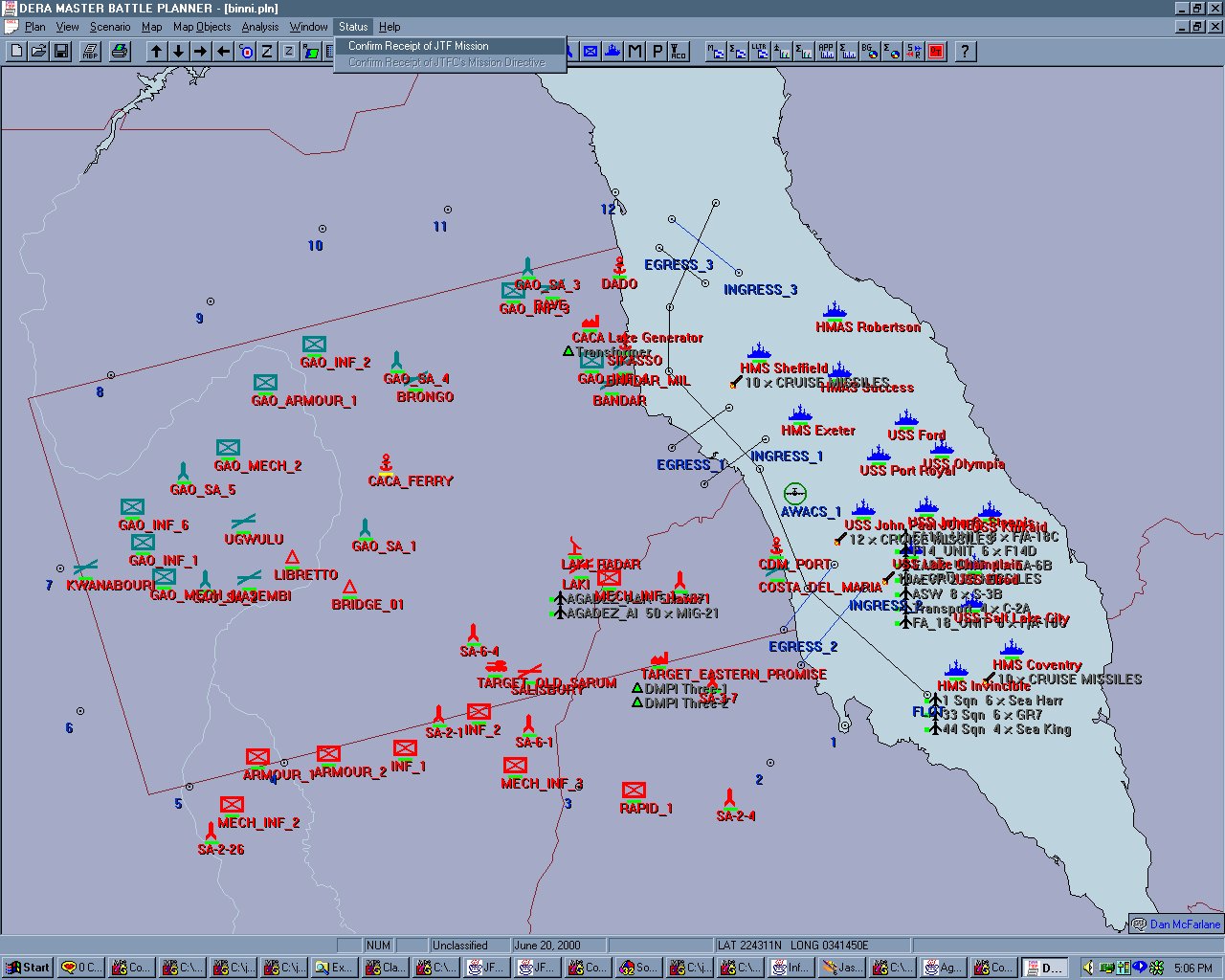Viewport: 1225px width, 980px height.
Task: Open the Scenario dropdown menu
Action: tap(110, 27)
